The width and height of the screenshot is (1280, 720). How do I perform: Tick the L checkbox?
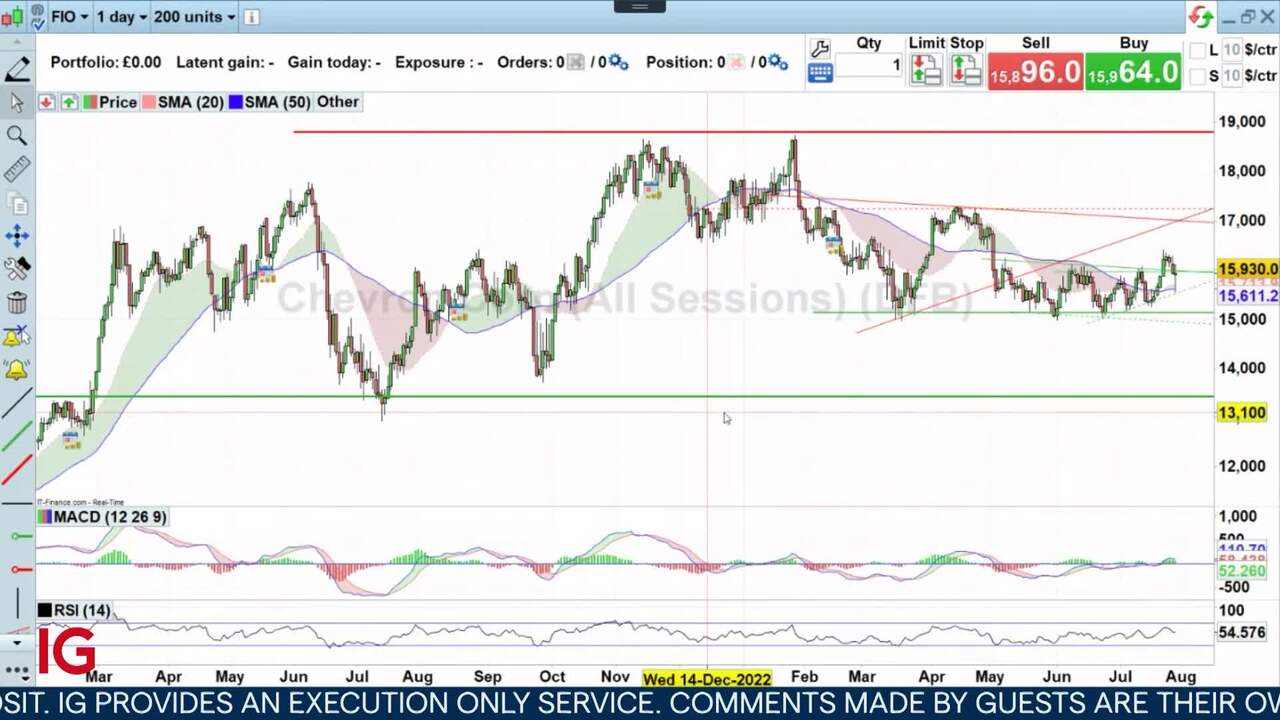point(1198,50)
